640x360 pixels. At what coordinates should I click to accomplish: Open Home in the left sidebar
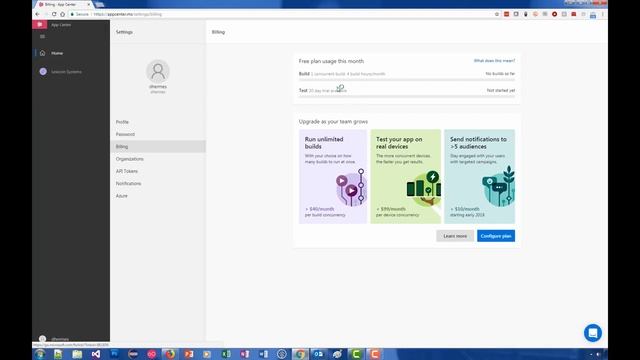[57, 53]
